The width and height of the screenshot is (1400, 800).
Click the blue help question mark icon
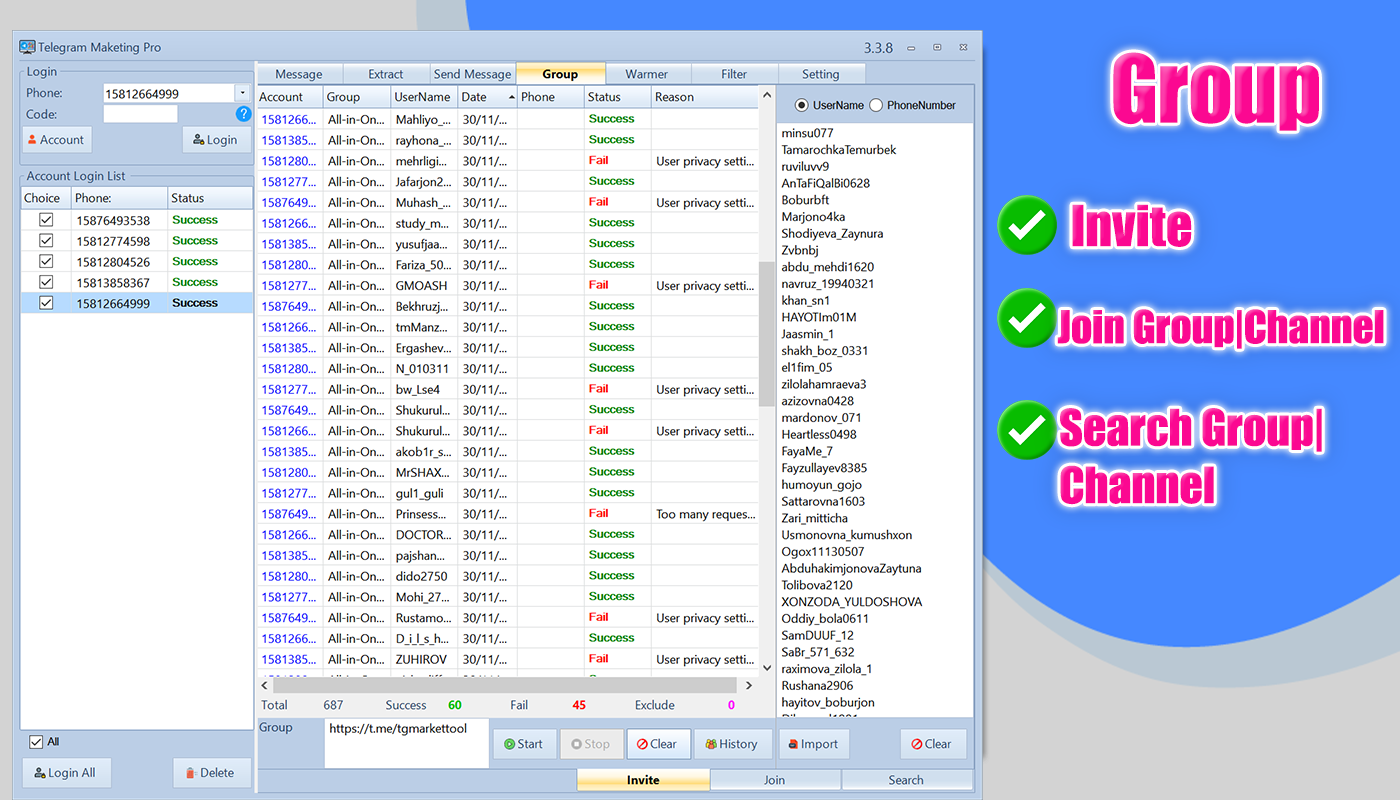[243, 114]
